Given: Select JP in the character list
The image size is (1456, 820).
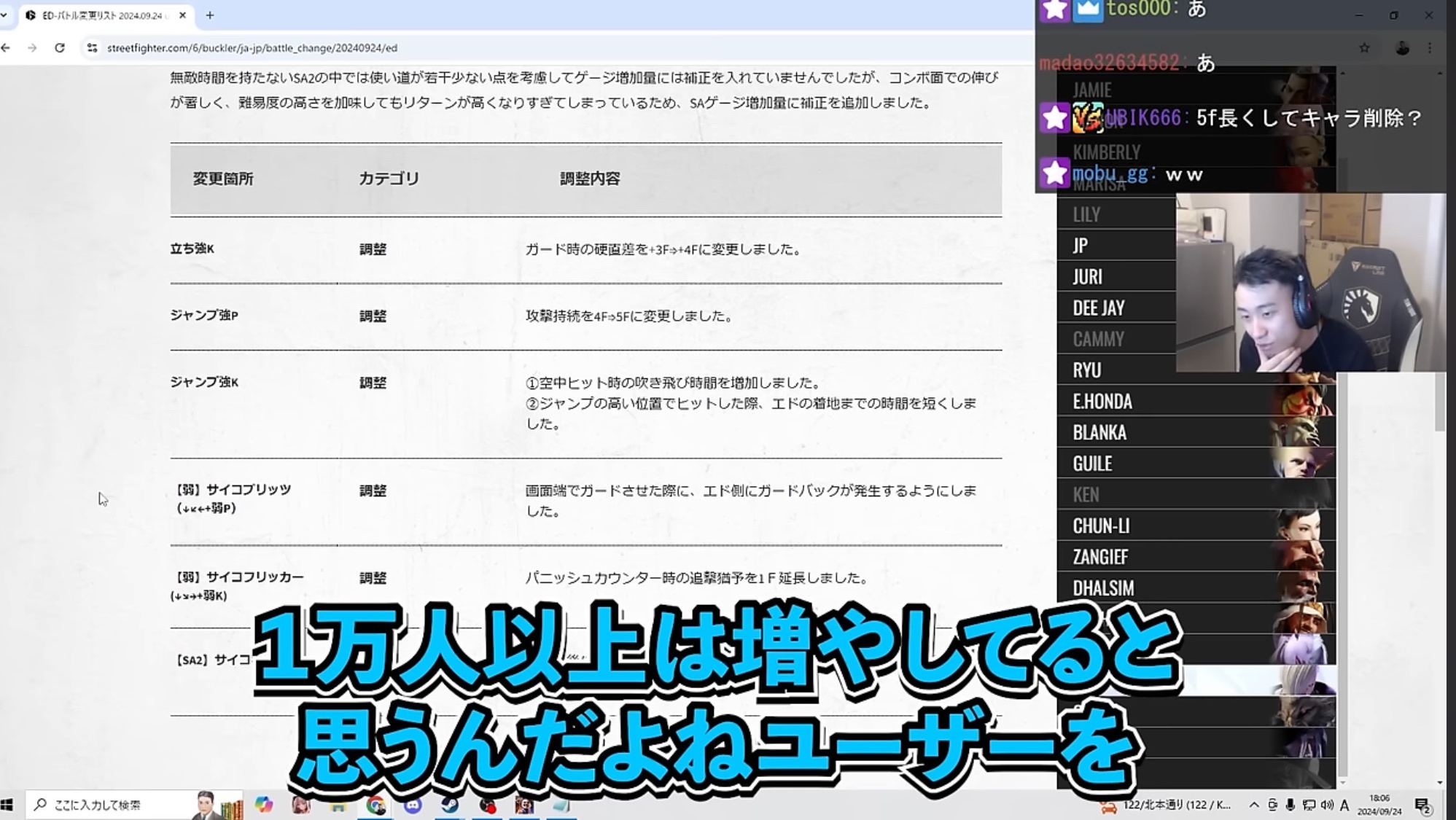Looking at the screenshot, I should coord(1116,246).
